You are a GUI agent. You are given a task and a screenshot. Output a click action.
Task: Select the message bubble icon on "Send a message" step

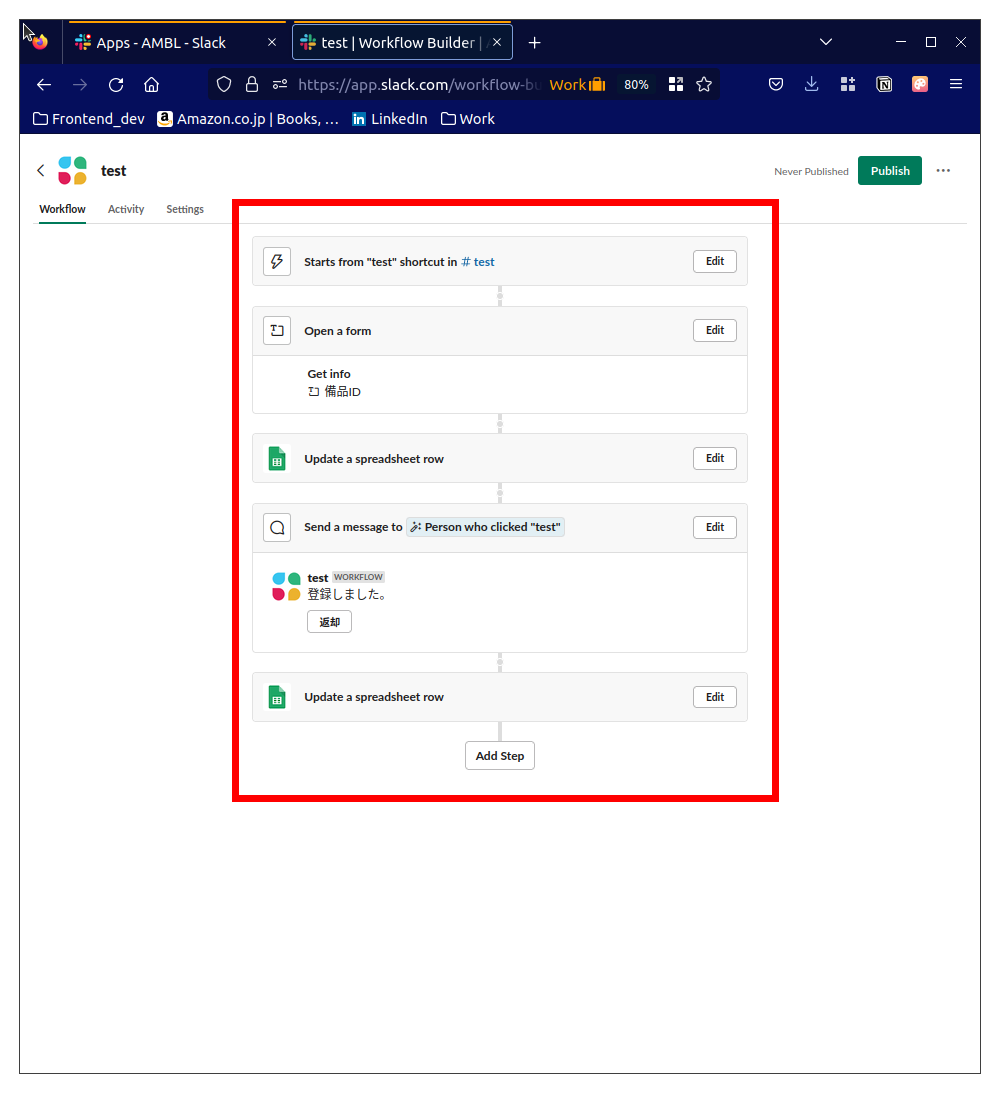click(x=277, y=527)
